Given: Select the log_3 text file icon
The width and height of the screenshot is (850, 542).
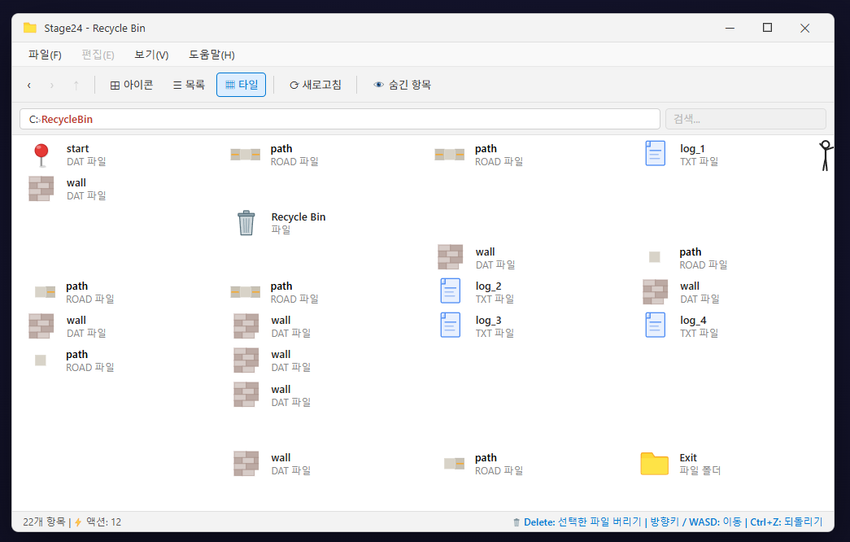Looking at the screenshot, I should click(x=450, y=325).
